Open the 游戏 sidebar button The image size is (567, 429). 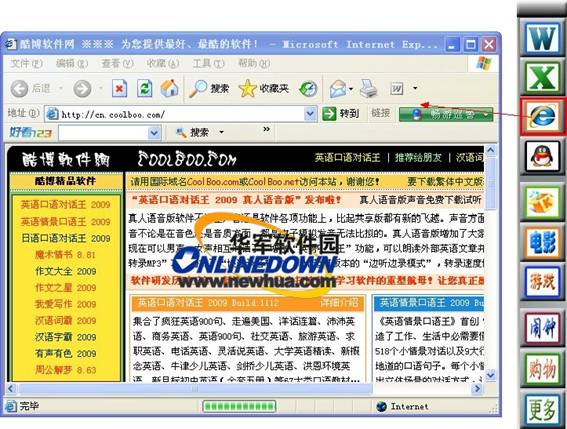pos(542,282)
